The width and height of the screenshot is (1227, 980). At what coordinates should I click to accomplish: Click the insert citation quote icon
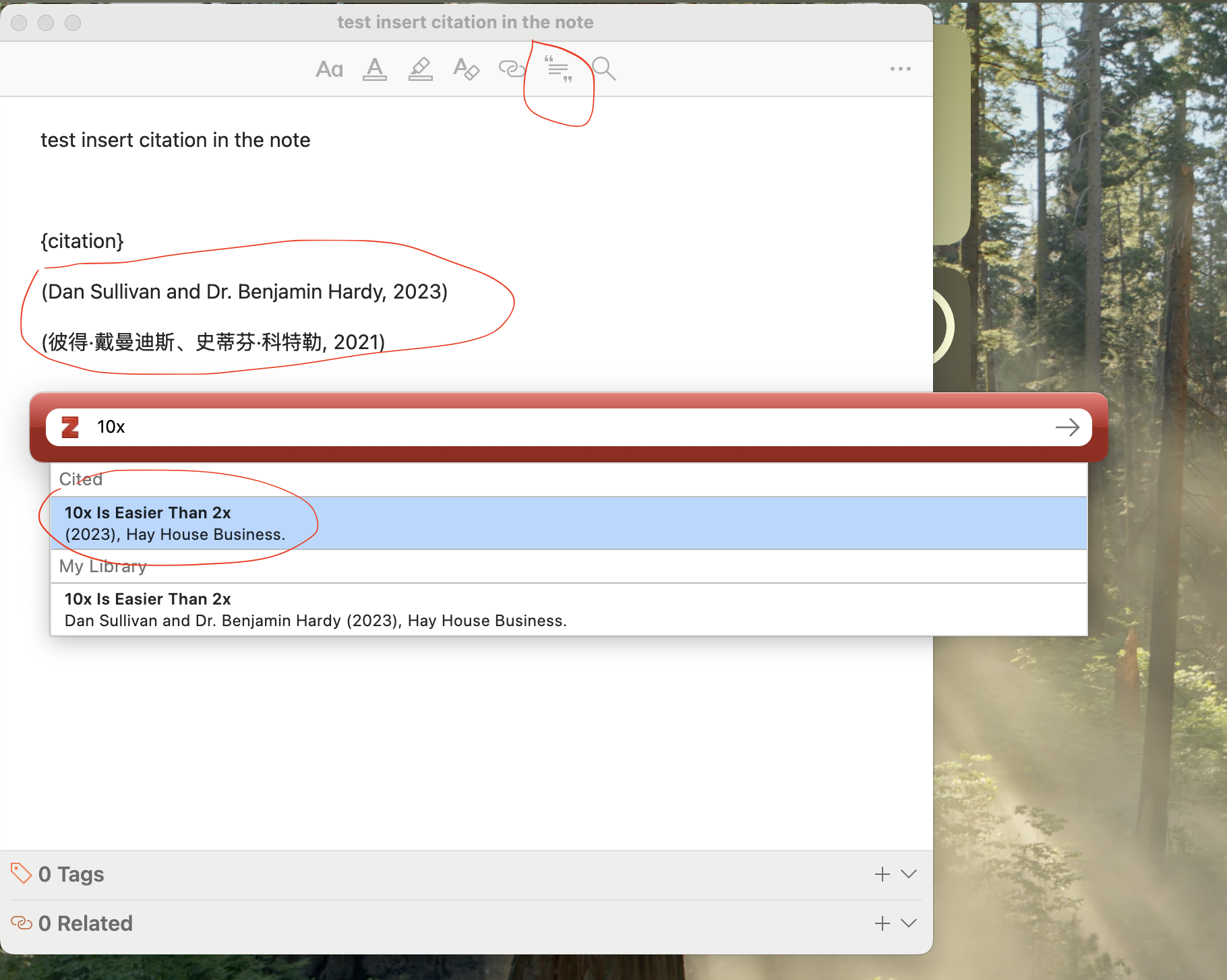[x=558, y=69]
